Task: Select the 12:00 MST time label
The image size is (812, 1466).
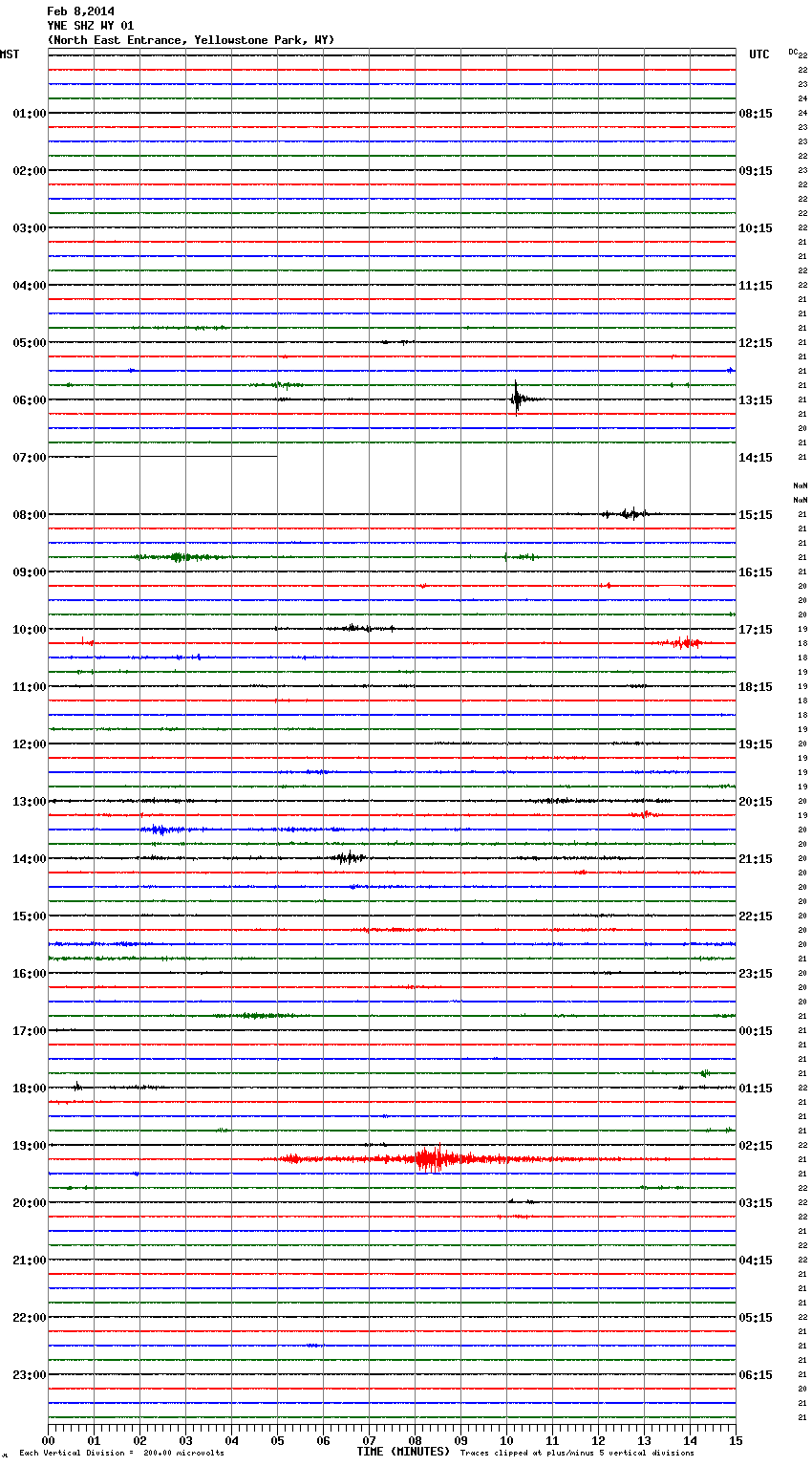Action: point(30,744)
